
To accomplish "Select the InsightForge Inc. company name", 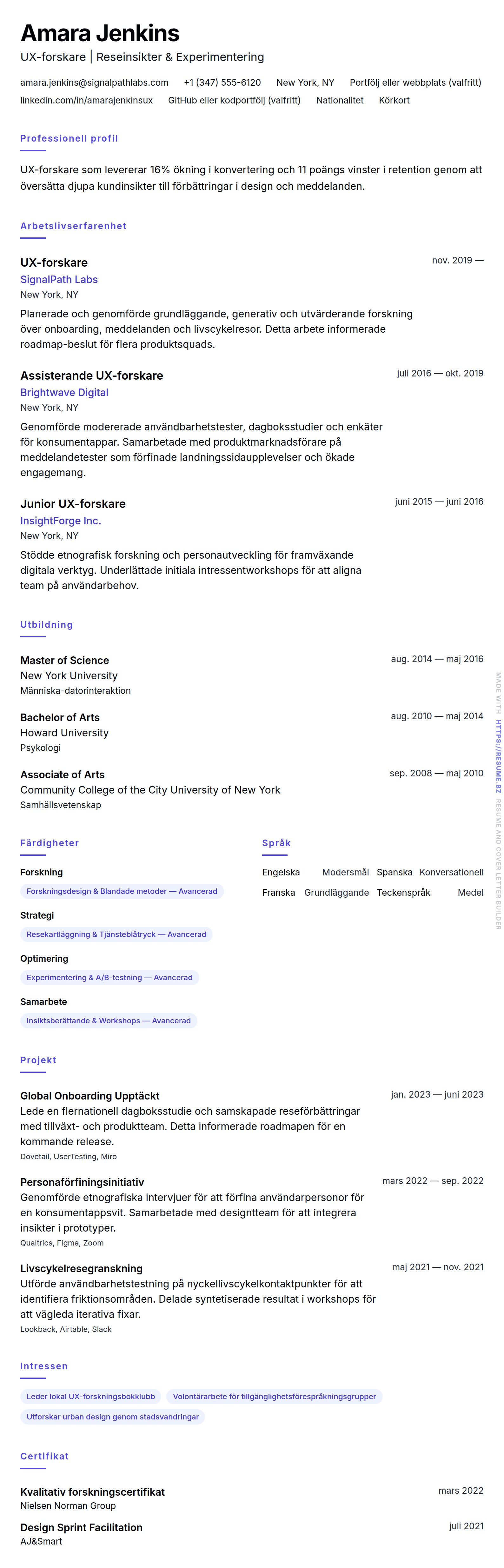I will (x=61, y=521).
